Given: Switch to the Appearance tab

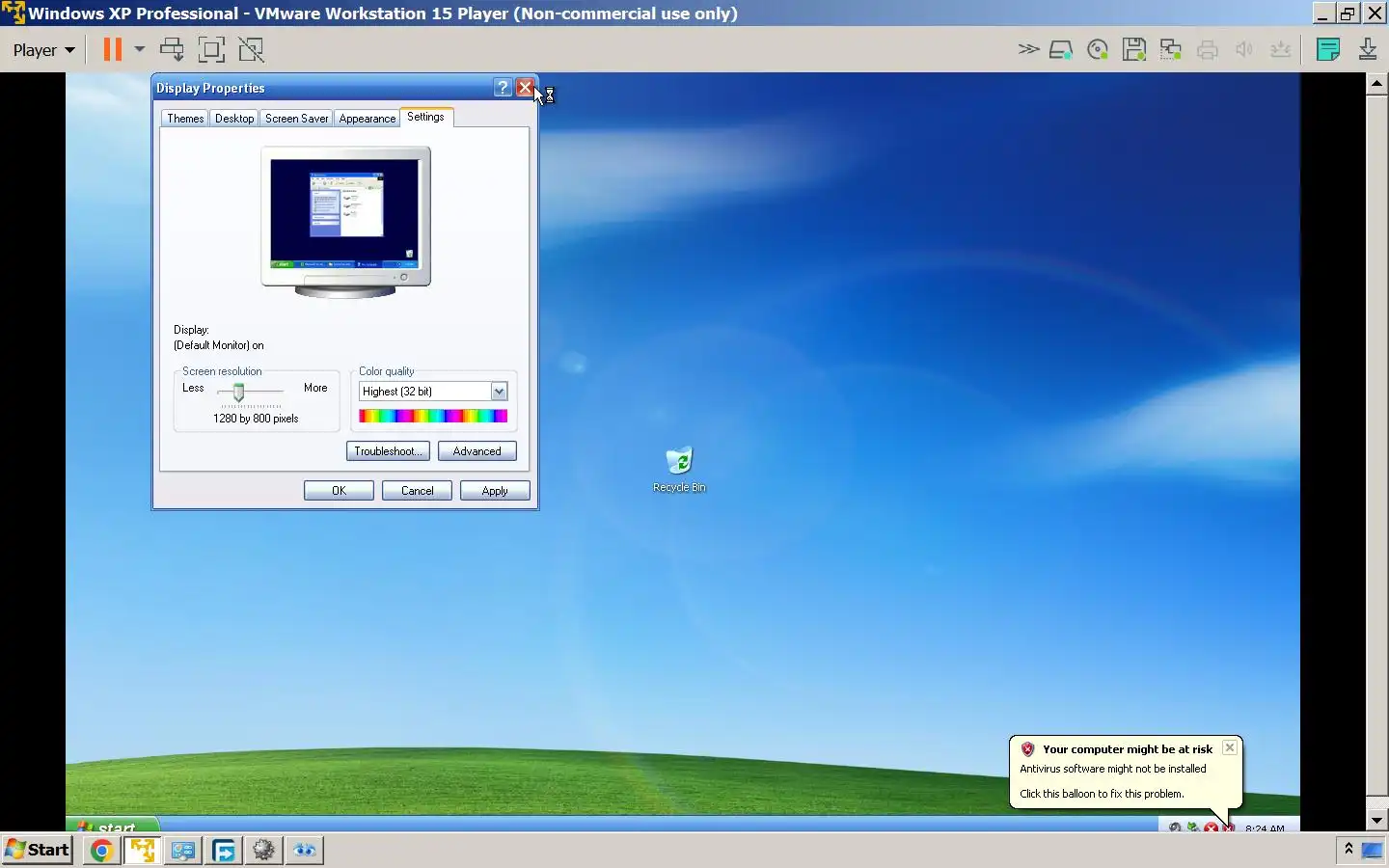Looking at the screenshot, I should [x=368, y=119].
